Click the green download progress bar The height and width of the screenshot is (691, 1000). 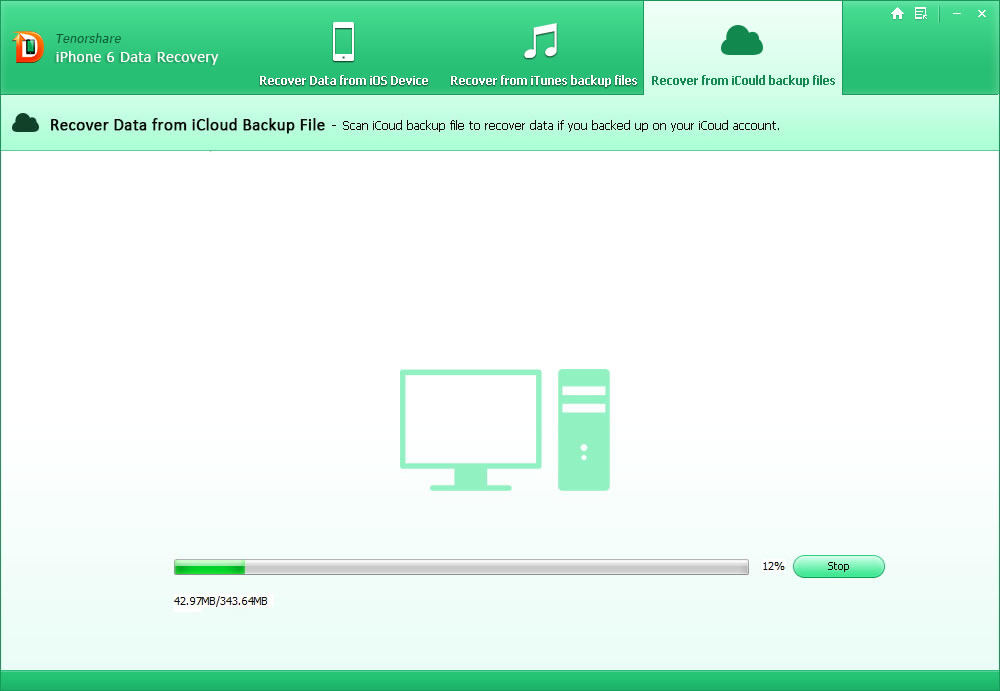tap(461, 567)
